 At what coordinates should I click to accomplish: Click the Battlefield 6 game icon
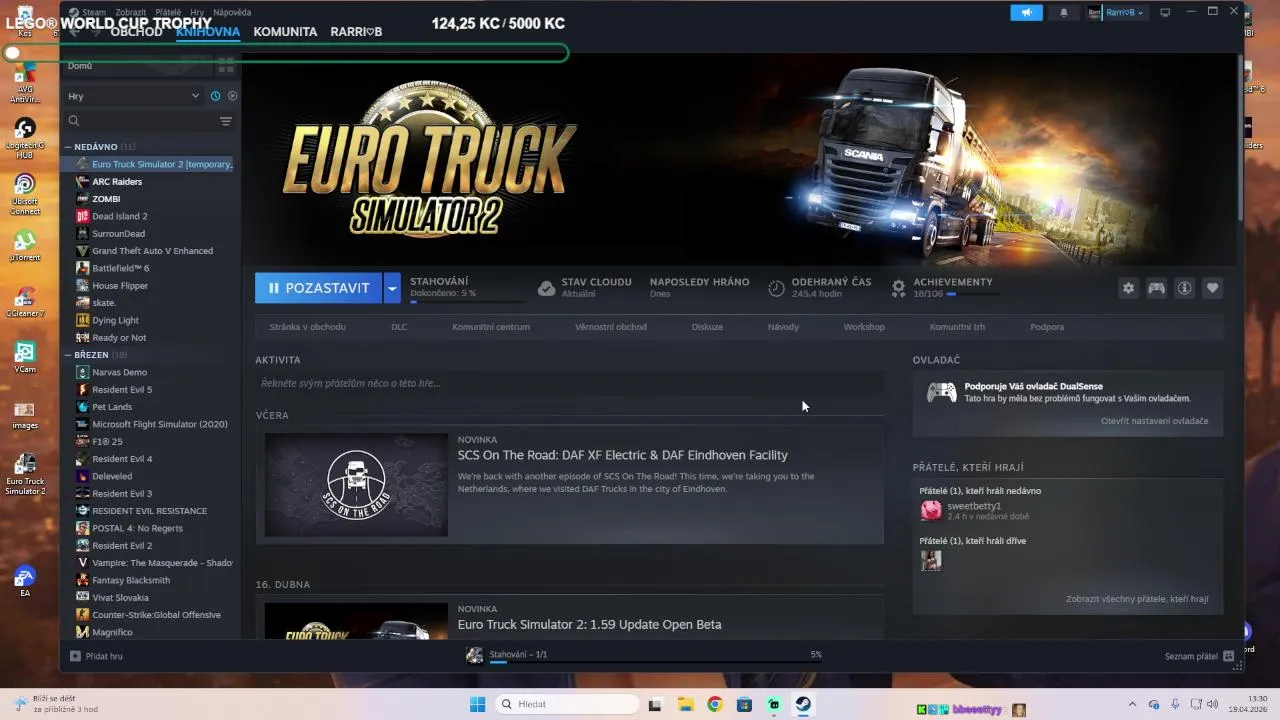83,268
